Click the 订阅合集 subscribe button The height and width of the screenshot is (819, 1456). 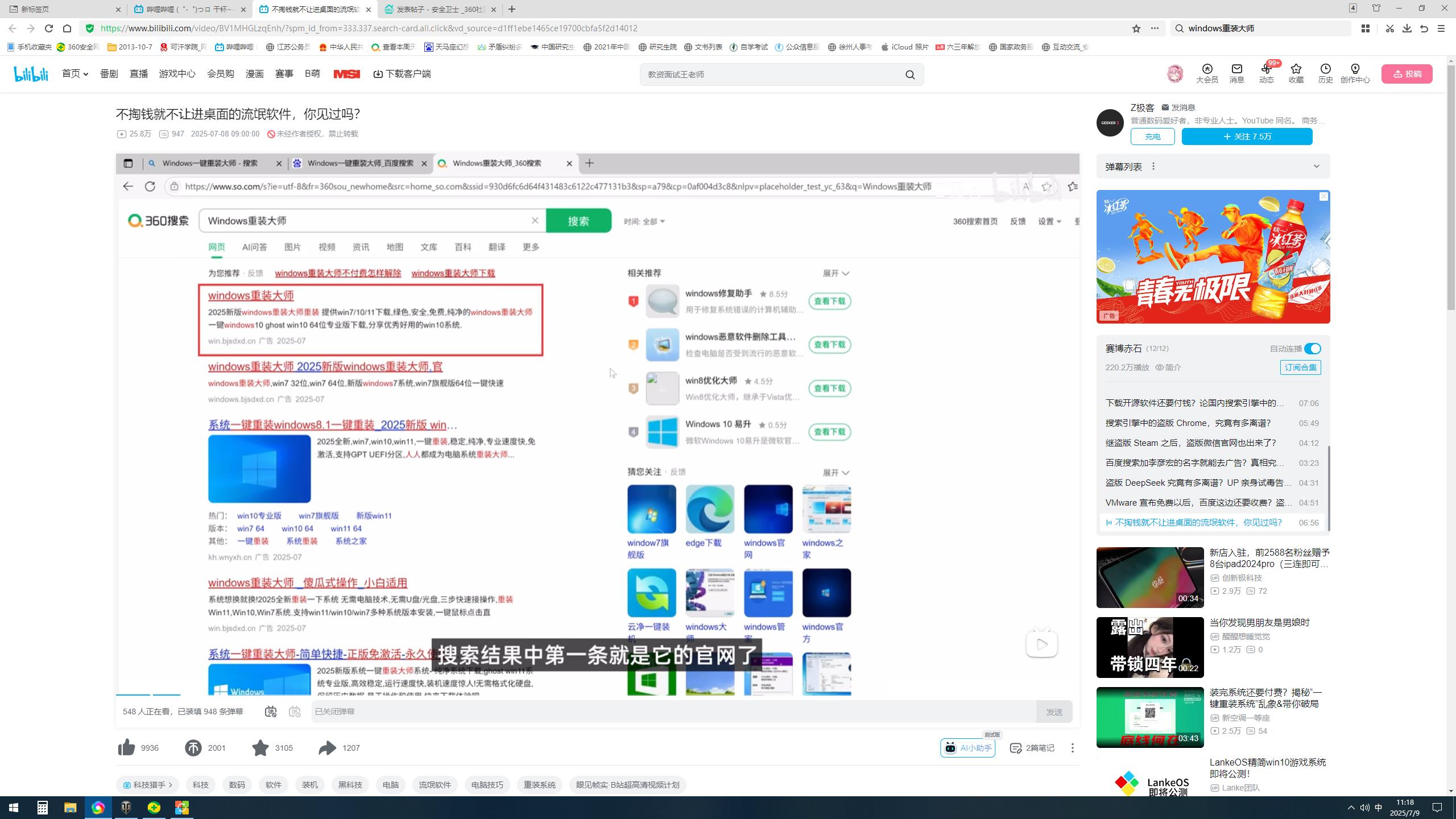(x=1300, y=367)
